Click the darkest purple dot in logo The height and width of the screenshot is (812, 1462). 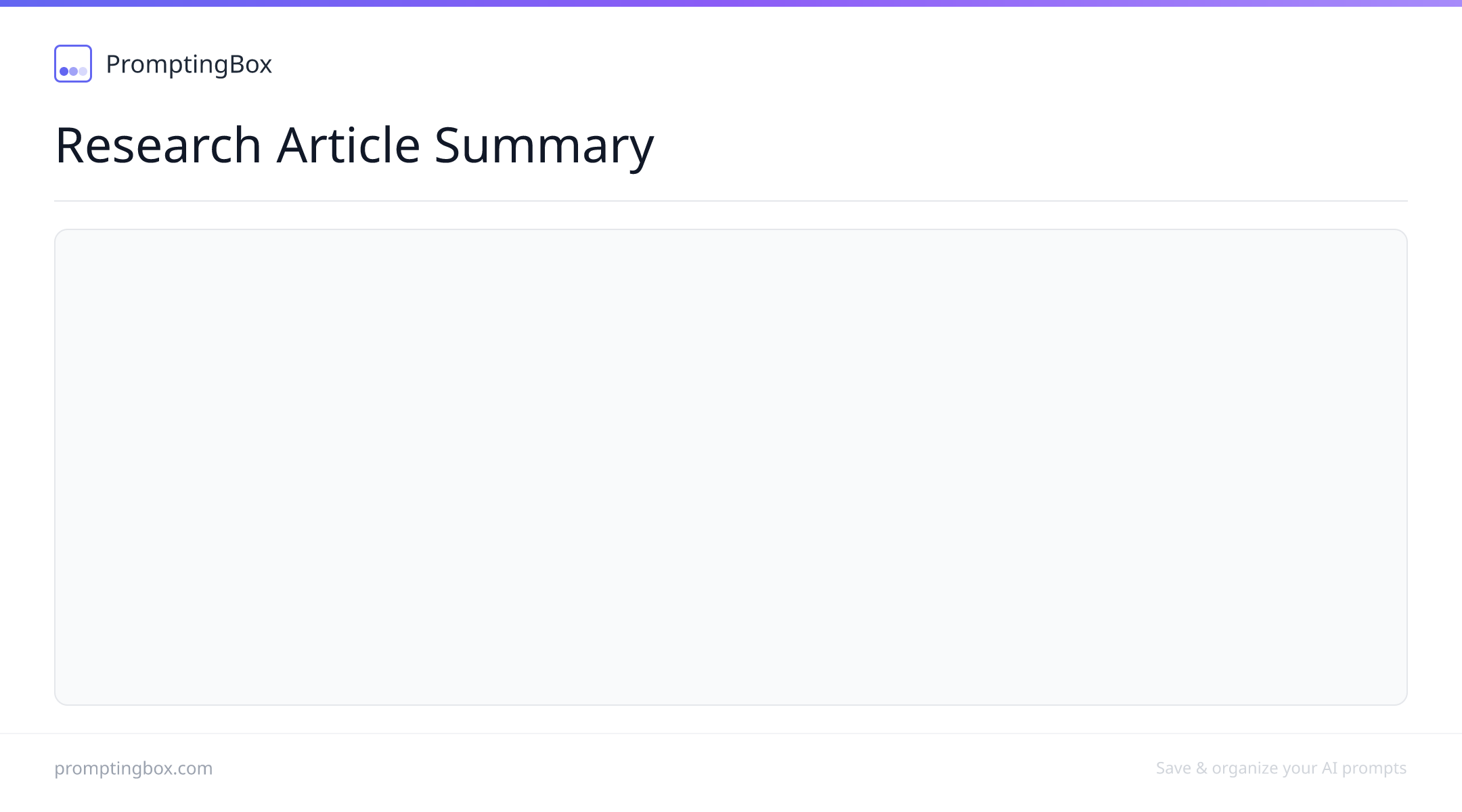coord(64,71)
